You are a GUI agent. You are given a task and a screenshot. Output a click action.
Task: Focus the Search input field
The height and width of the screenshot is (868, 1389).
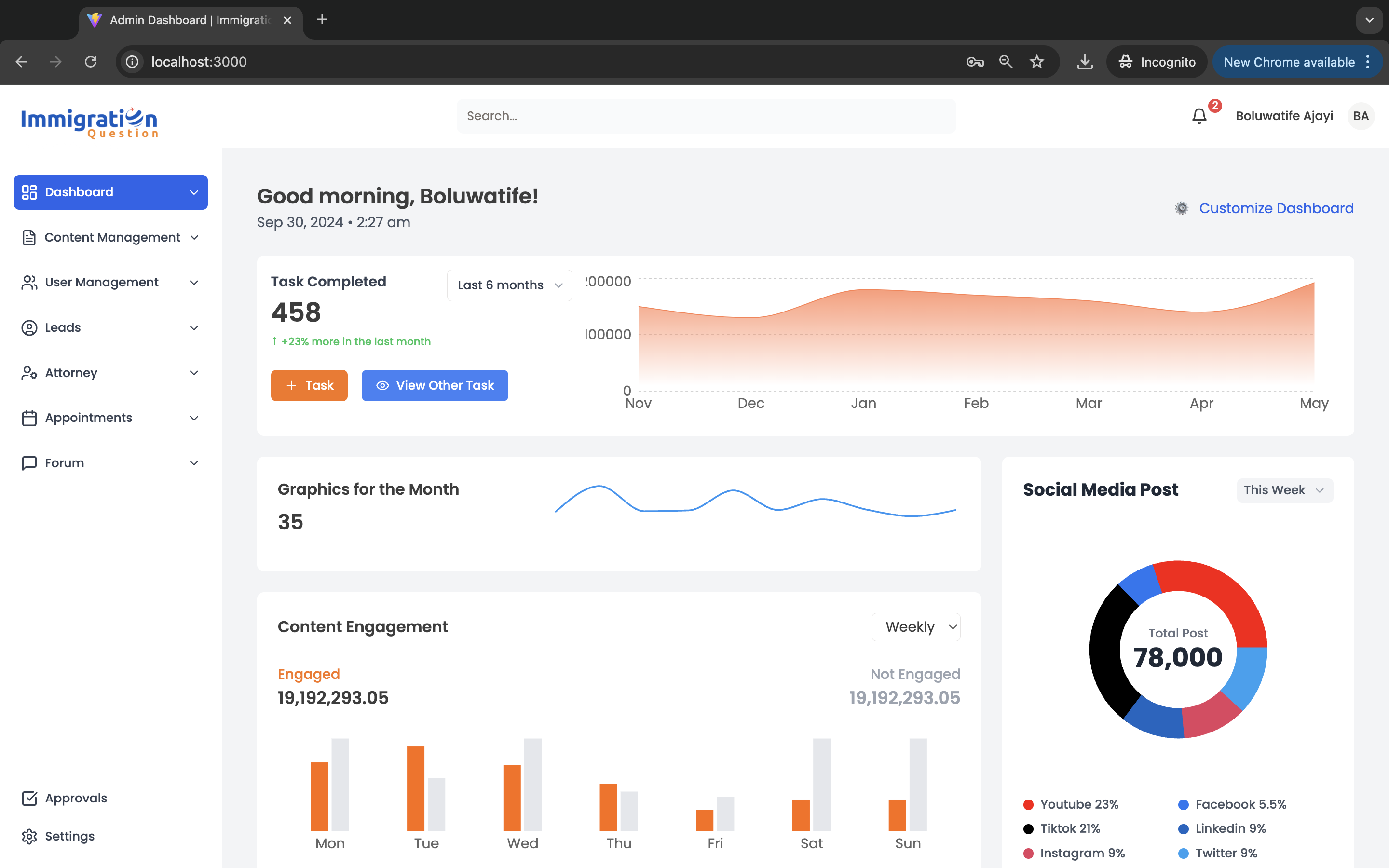(706, 116)
